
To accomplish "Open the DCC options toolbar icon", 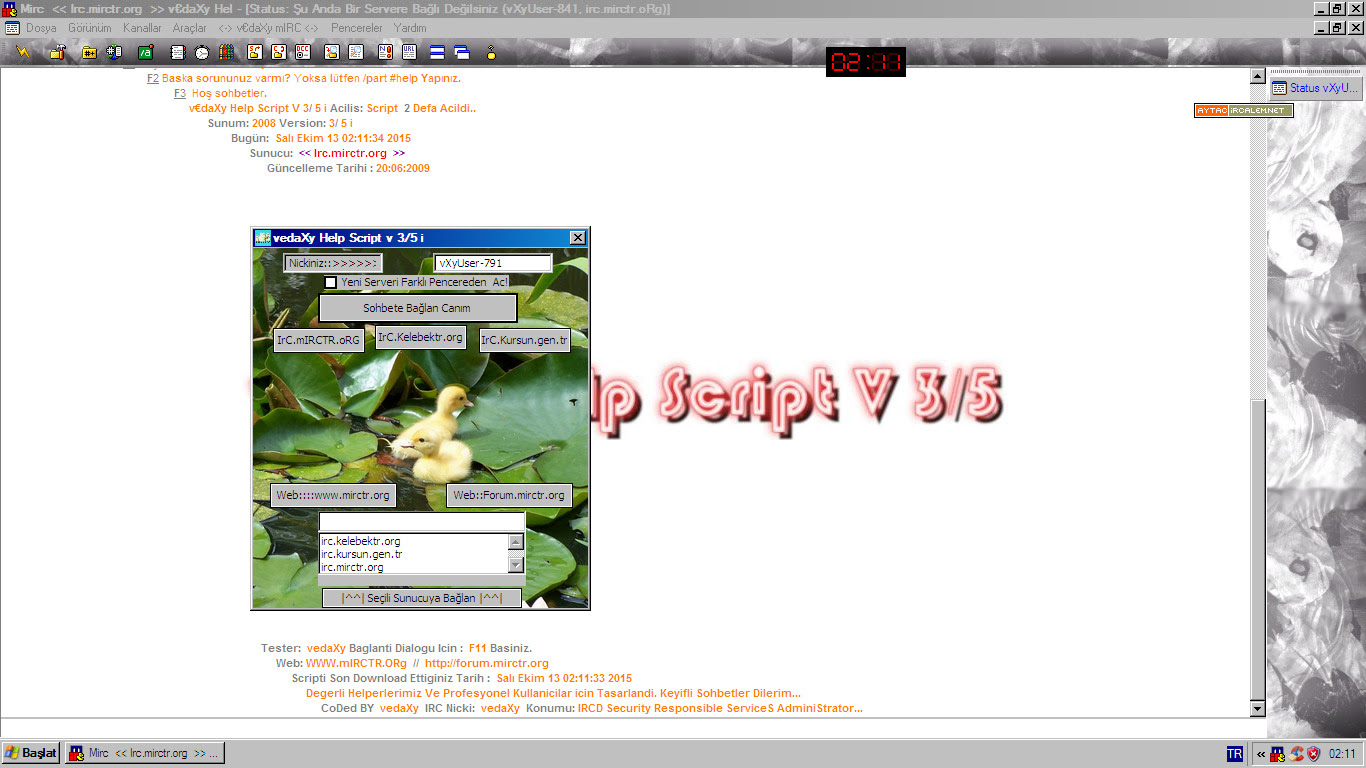I will (x=303, y=52).
